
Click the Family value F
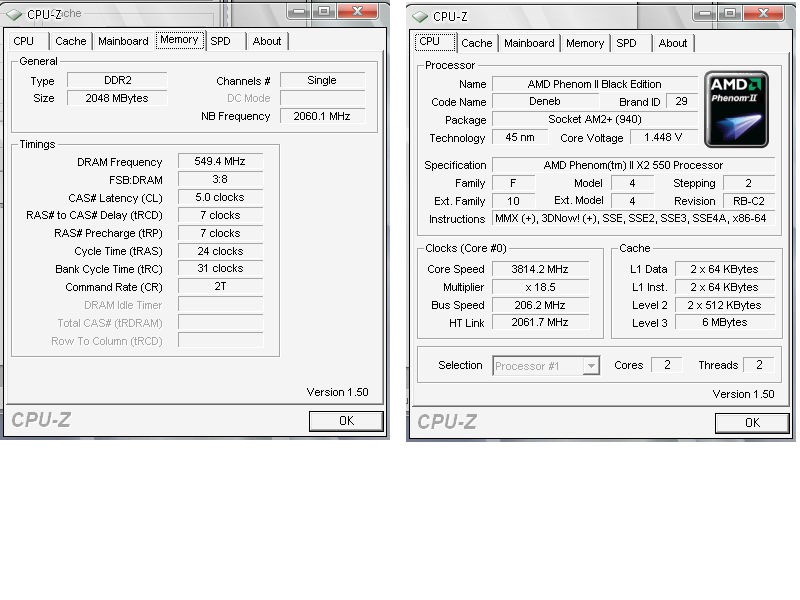point(513,183)
